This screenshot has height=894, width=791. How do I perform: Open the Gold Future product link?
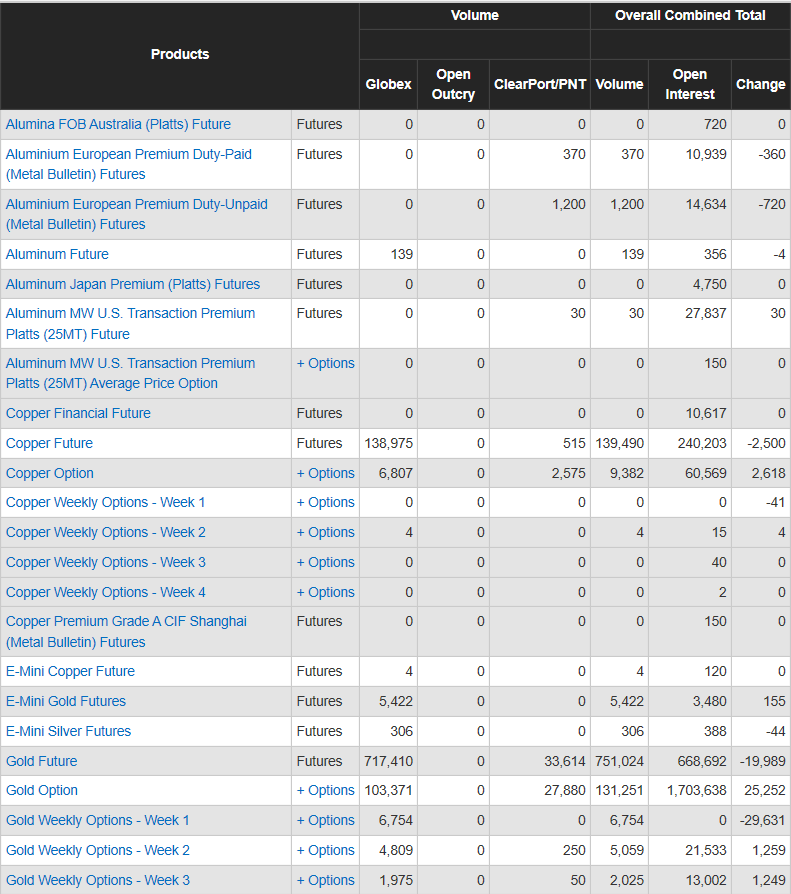pos(42,761)
